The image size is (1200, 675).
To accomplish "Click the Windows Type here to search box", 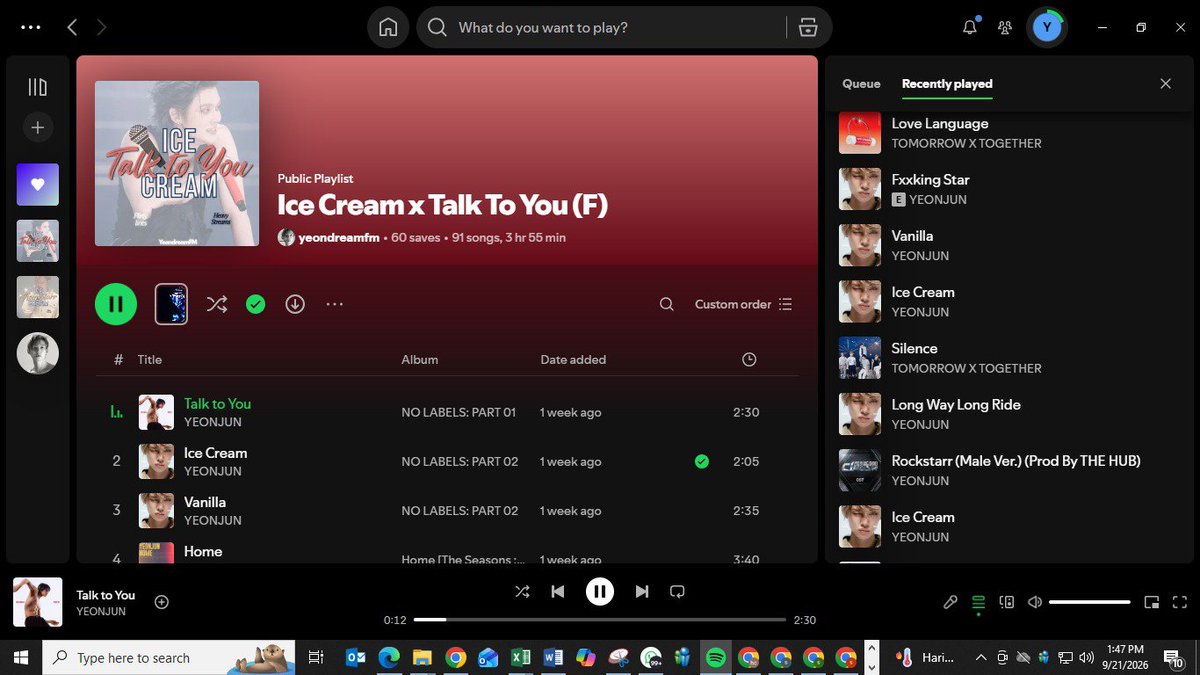I will [170, 658].
